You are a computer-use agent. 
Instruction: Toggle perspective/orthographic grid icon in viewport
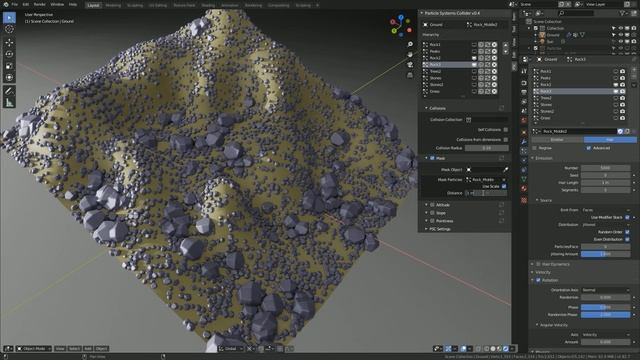(410, 75)
